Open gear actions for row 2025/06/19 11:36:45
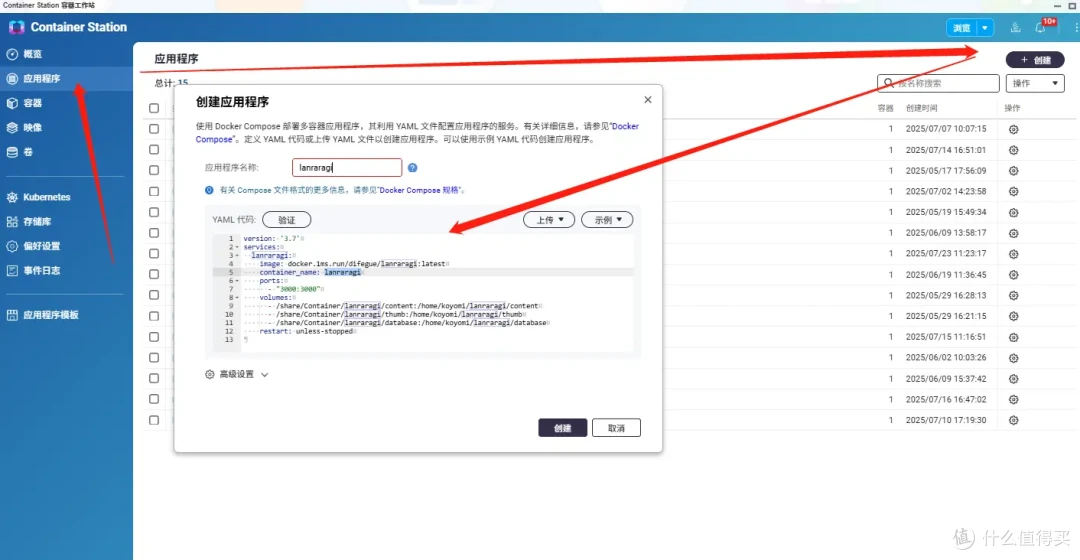This screenshot has width=1080, height=560. pyautogui.click(x=1014, y=275)
